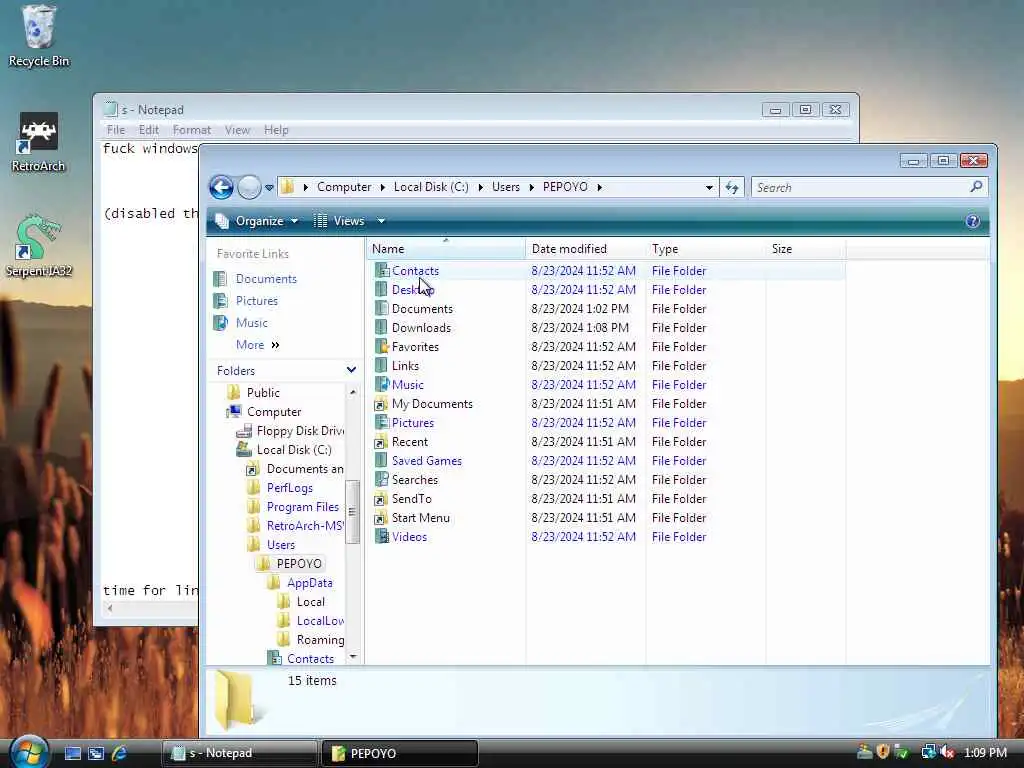Select the Downloads folder icon in file list
Screen dimensions: 1024x768
(x=381, y=327)
